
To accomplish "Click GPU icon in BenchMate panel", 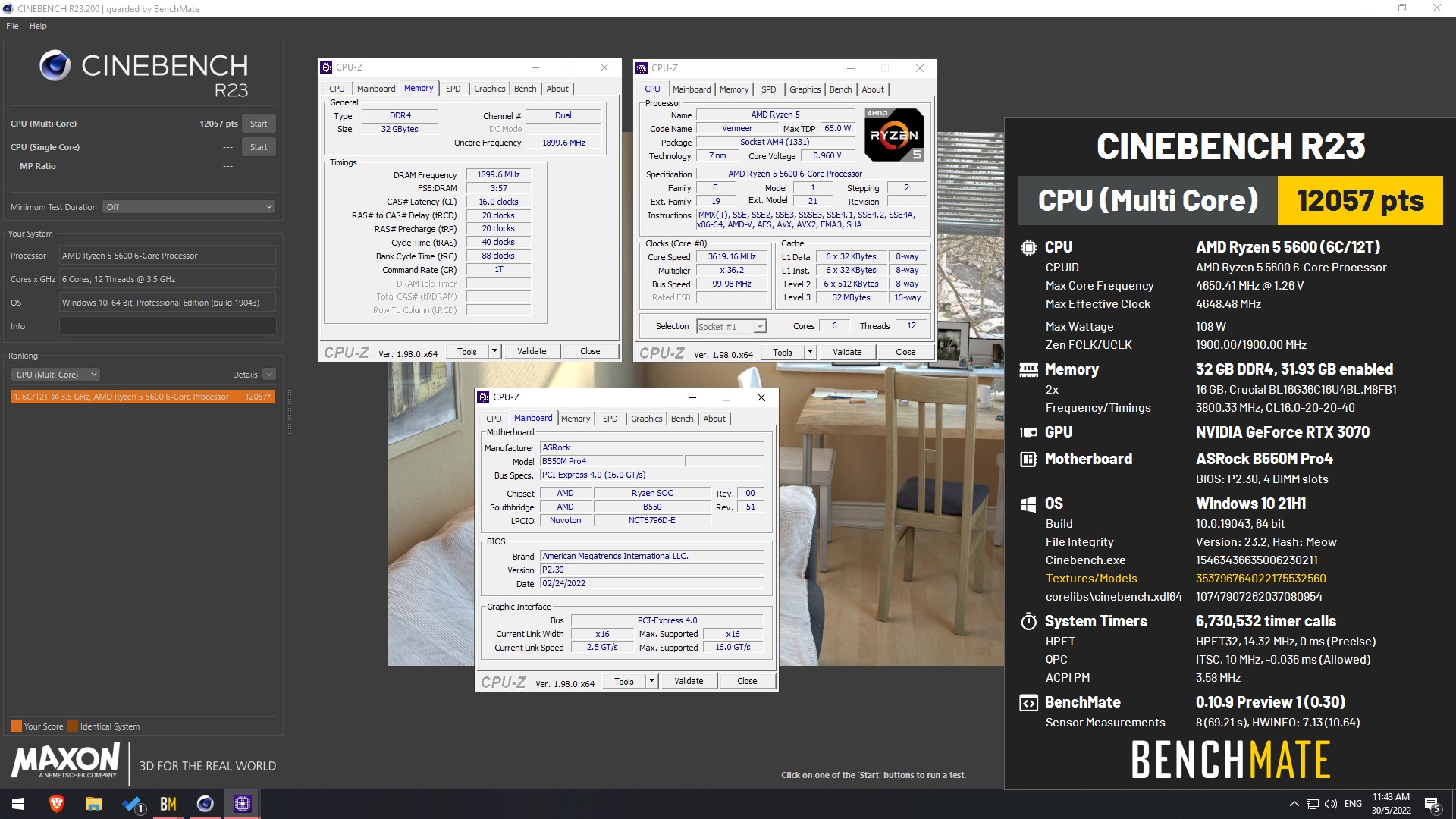I will point(1028,432).
